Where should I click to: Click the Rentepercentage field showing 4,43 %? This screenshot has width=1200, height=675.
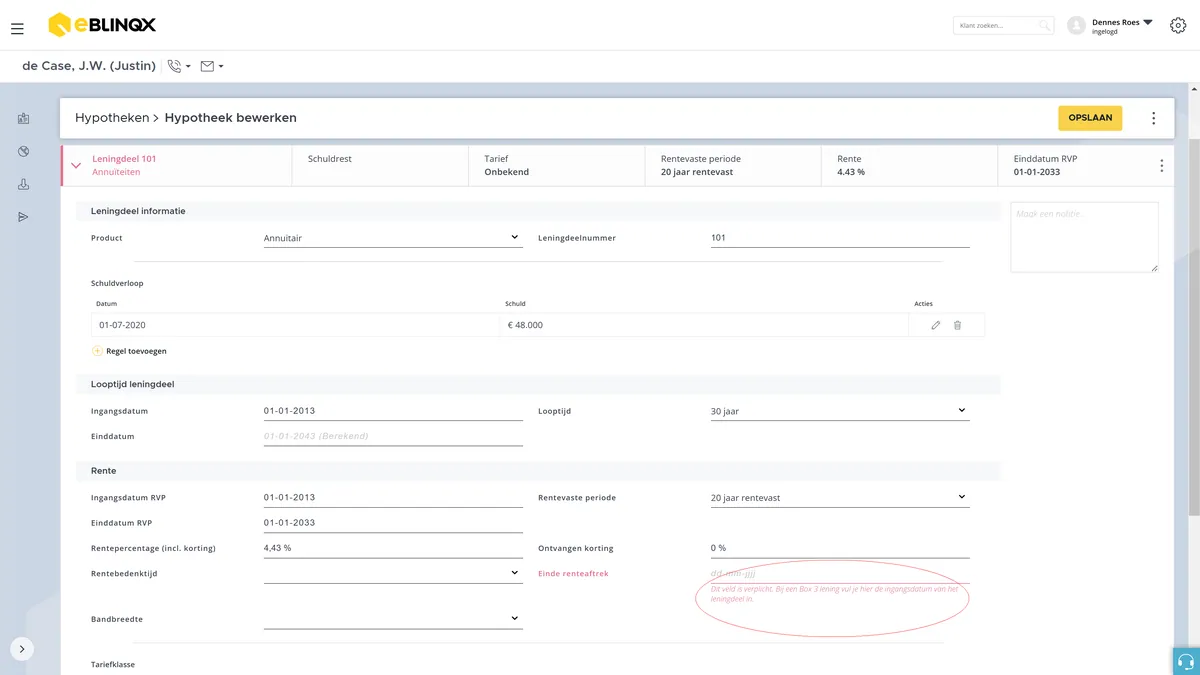click(x=392, y=548)
